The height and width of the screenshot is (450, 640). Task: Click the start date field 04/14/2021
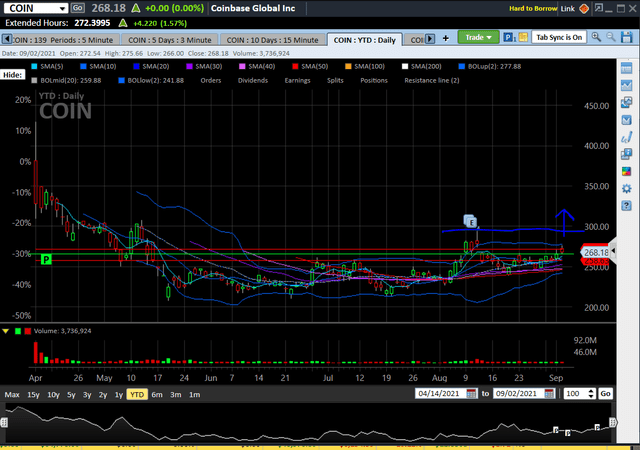tap(440, 394)
